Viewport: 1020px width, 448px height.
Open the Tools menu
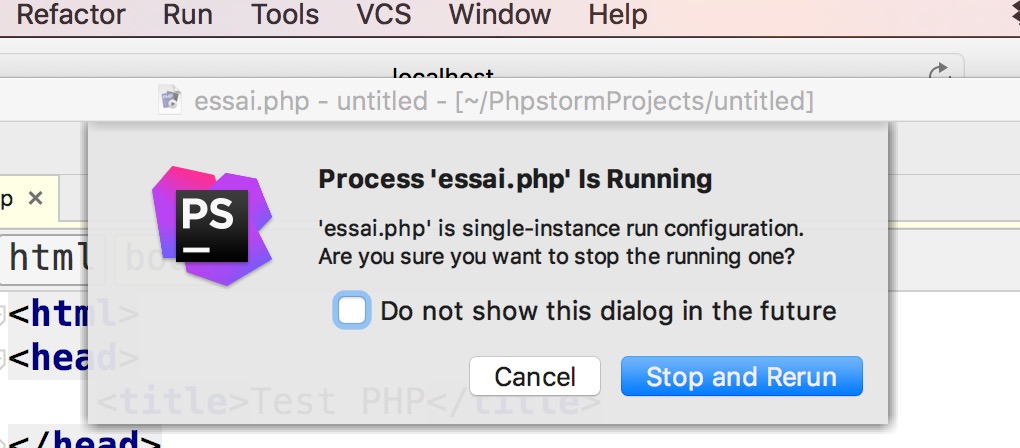(285, 14)
